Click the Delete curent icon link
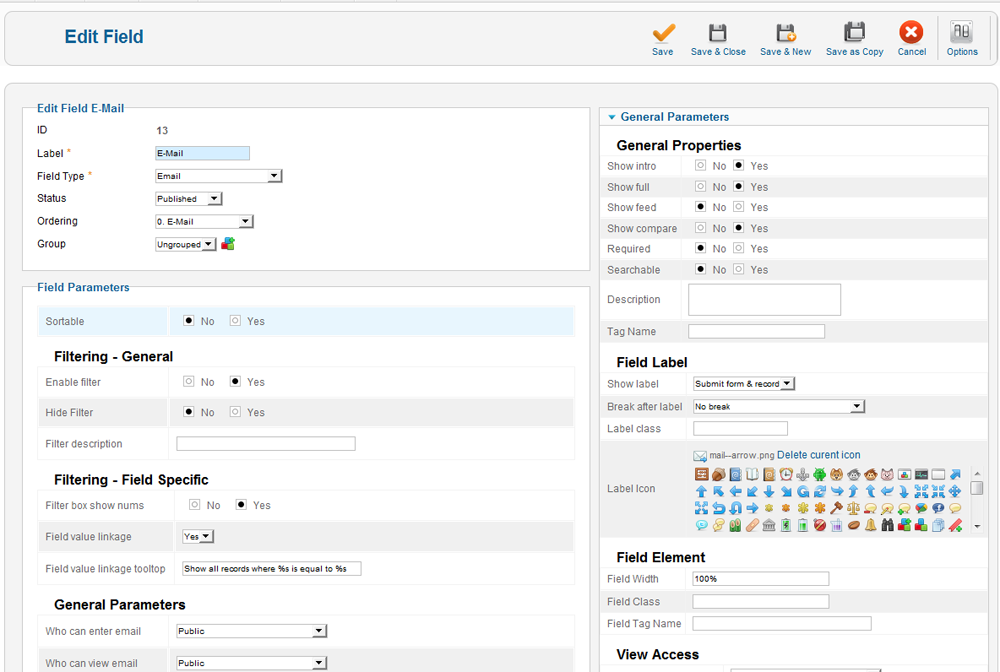Screen dimensions: 1000x672 [x=818, y=455]
